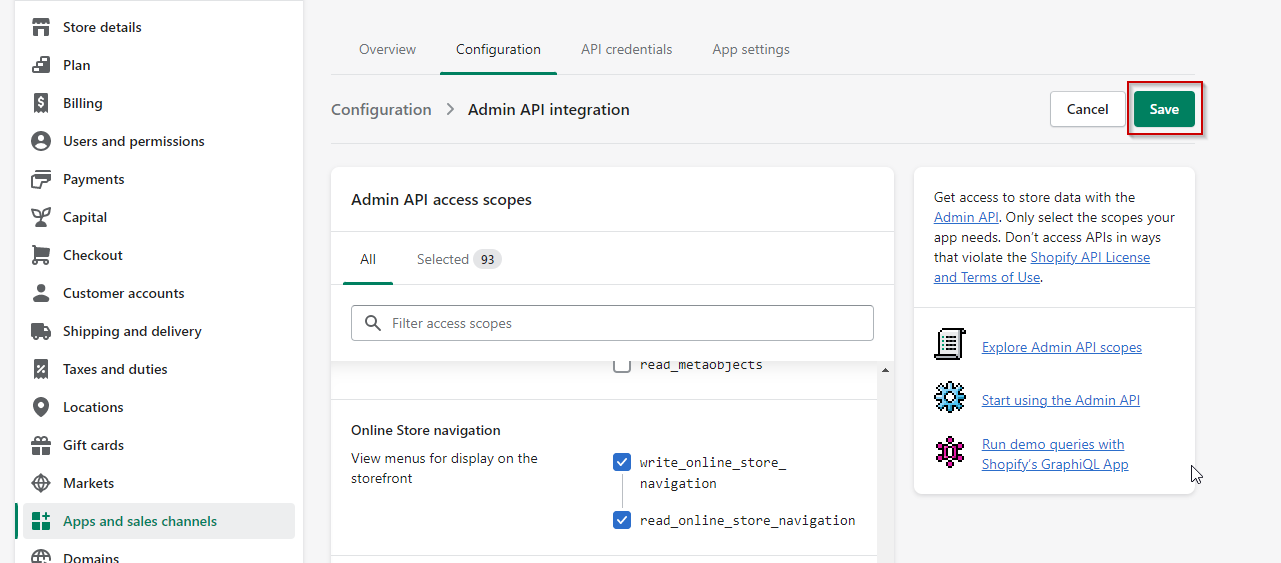This screenshot has height=563, width=1281.
Task: Open the App settings tab
Action: pos(751,49)
